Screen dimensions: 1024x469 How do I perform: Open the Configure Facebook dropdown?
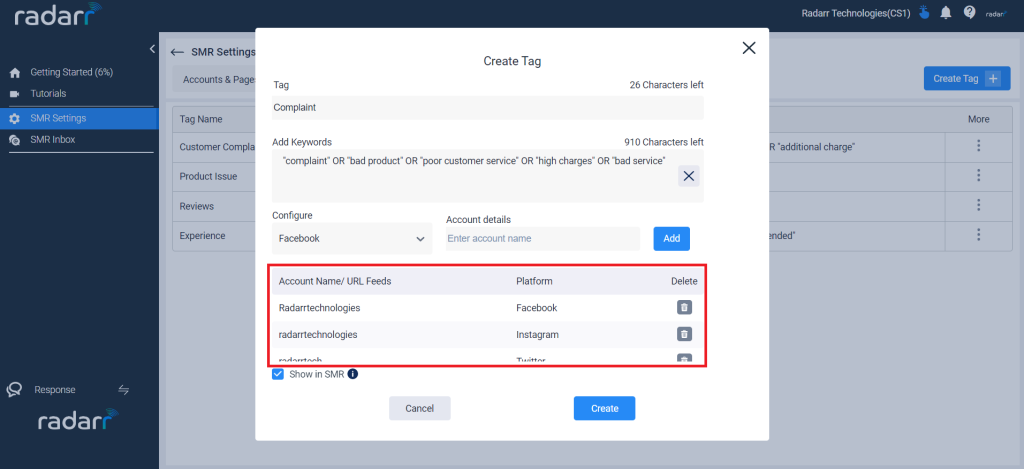(352, 238)
